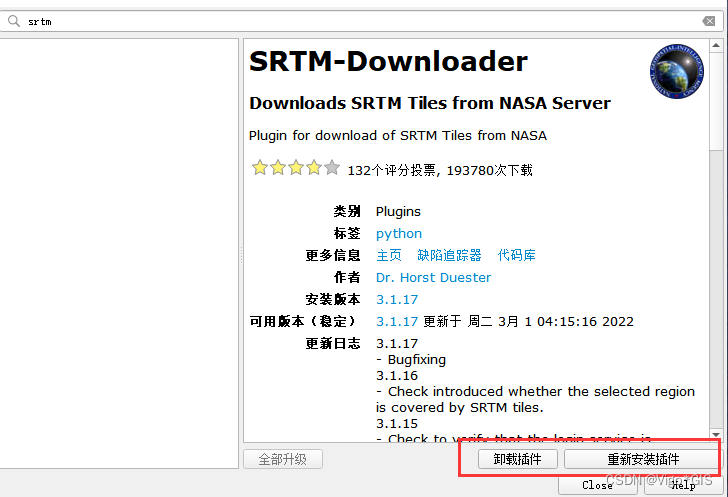Click the third rating star
The image size is (728, 497).
(x=296, y=167)
